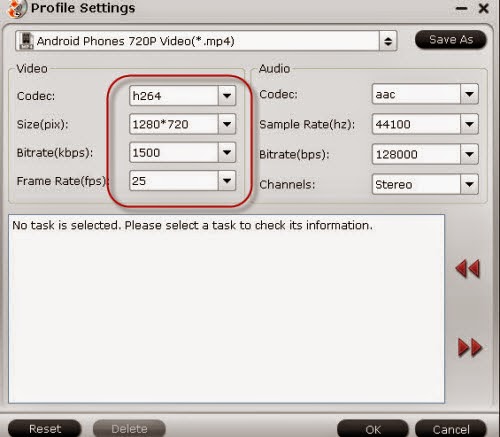Image resolution: width=500 pixels, height=437 pixels.
Task: Click the 'Sample Rate(hz):' label
Action: point(307,125)
